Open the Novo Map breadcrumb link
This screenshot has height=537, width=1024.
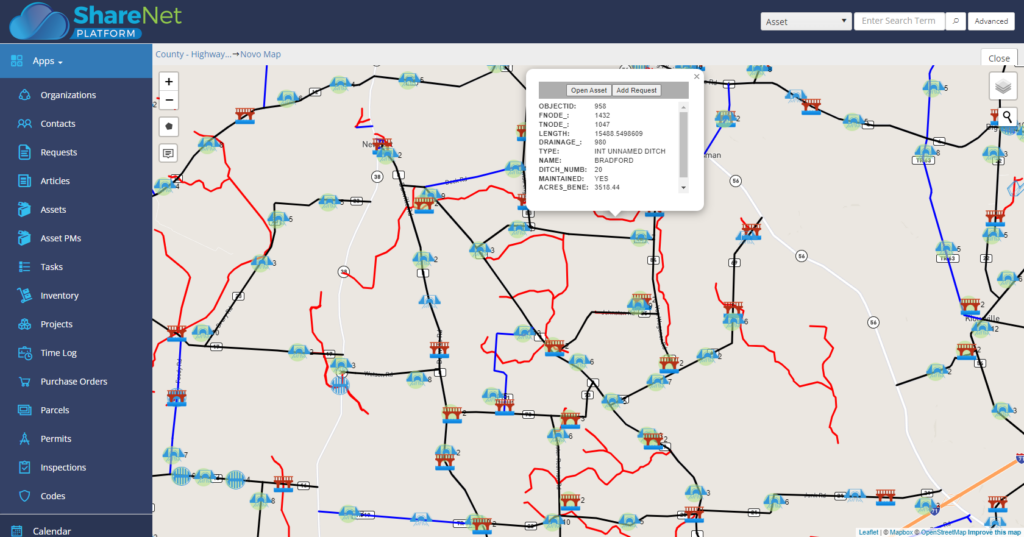[260, 54]
